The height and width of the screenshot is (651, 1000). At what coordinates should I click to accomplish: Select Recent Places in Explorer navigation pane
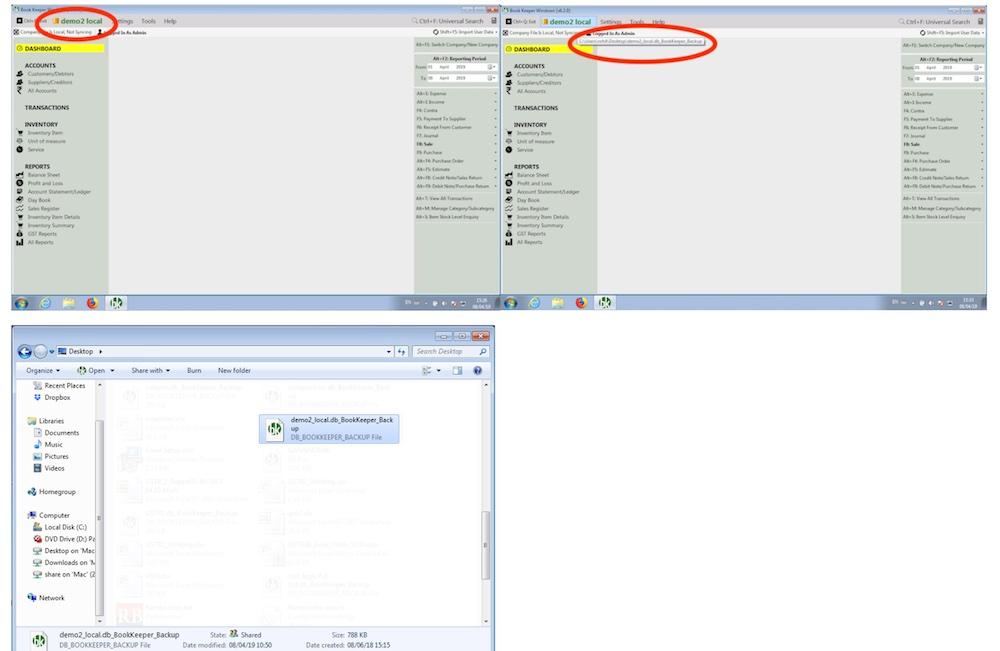point(64,385)
